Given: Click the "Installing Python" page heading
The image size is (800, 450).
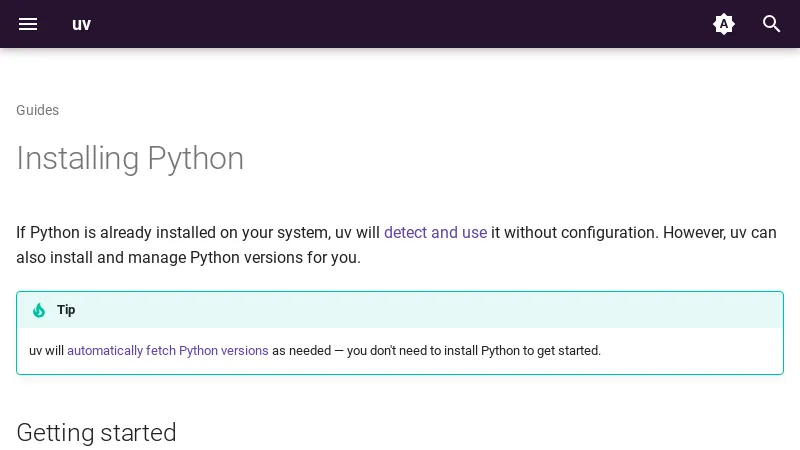Looking at the screenshot, I should coord(130,158).
